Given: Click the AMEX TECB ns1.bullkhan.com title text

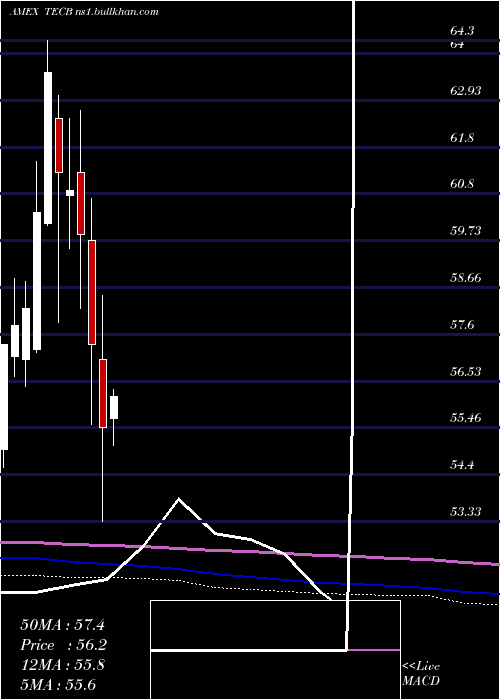Looking at the screenshot, I should 84,12.
